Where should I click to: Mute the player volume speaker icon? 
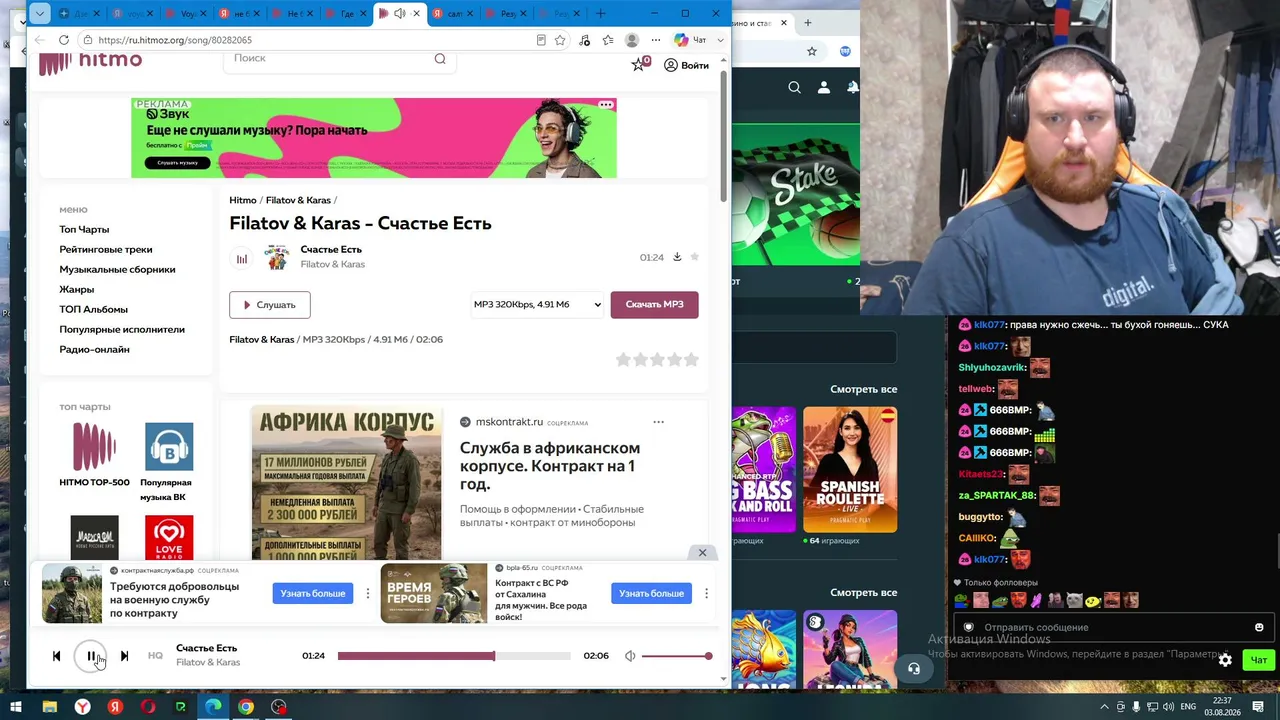[x=630, y=656]
